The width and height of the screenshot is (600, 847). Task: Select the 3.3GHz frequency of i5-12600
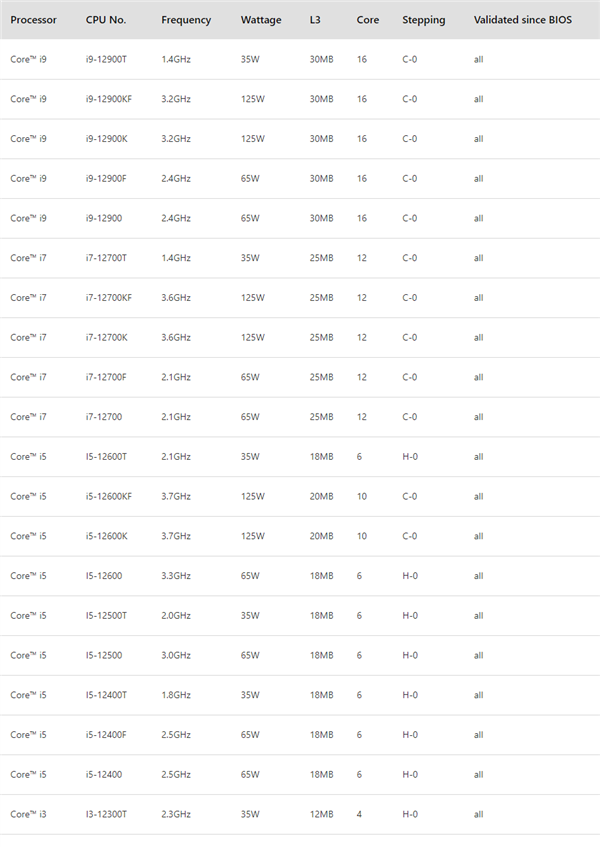[x=175, y=575]
